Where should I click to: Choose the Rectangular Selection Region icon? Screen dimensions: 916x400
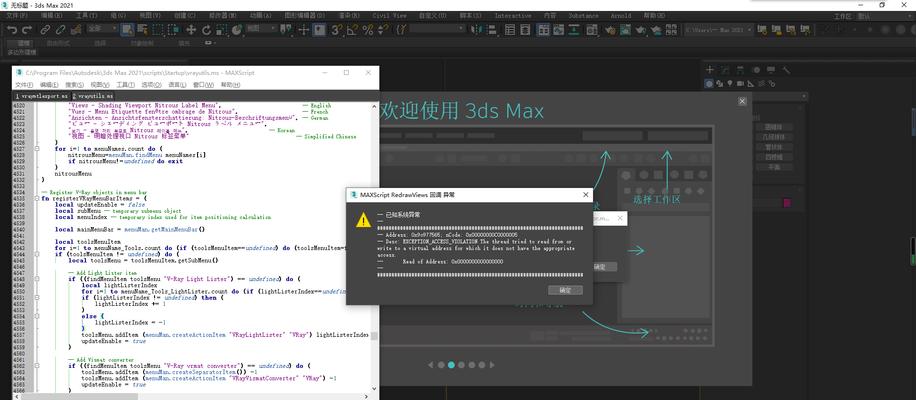[158, 29]
